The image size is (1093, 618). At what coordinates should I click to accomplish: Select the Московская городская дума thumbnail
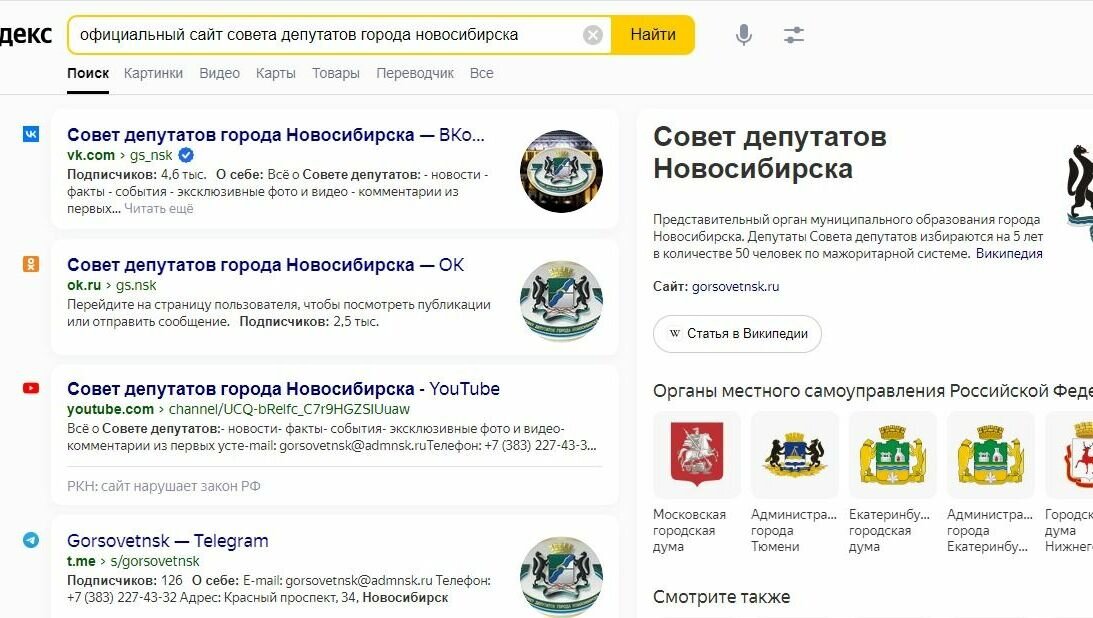point(697,455)
